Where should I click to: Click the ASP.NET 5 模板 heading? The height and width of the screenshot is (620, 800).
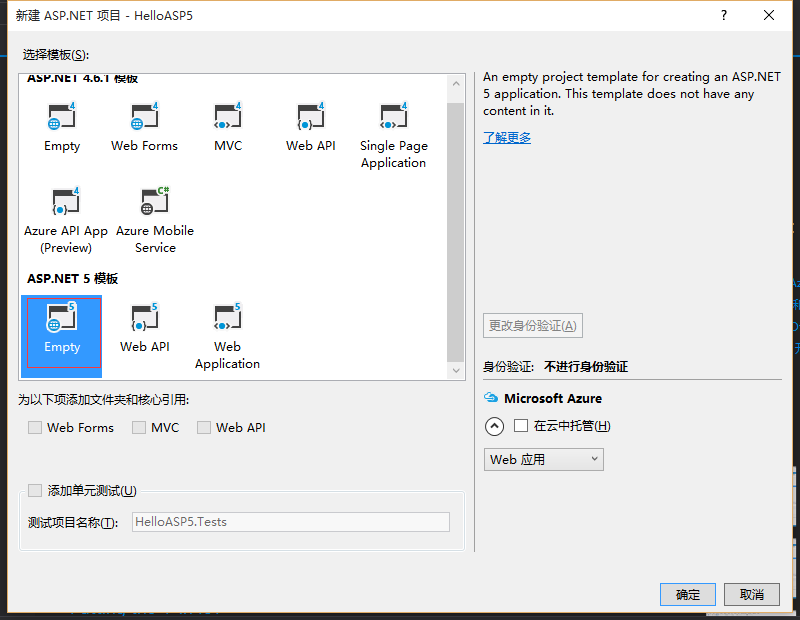pos(72,279)
